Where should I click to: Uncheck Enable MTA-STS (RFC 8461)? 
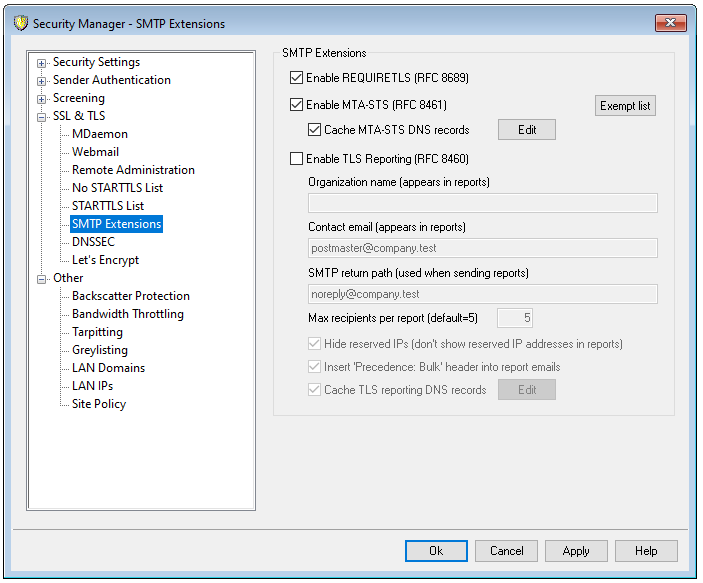[x=296, y=105]
